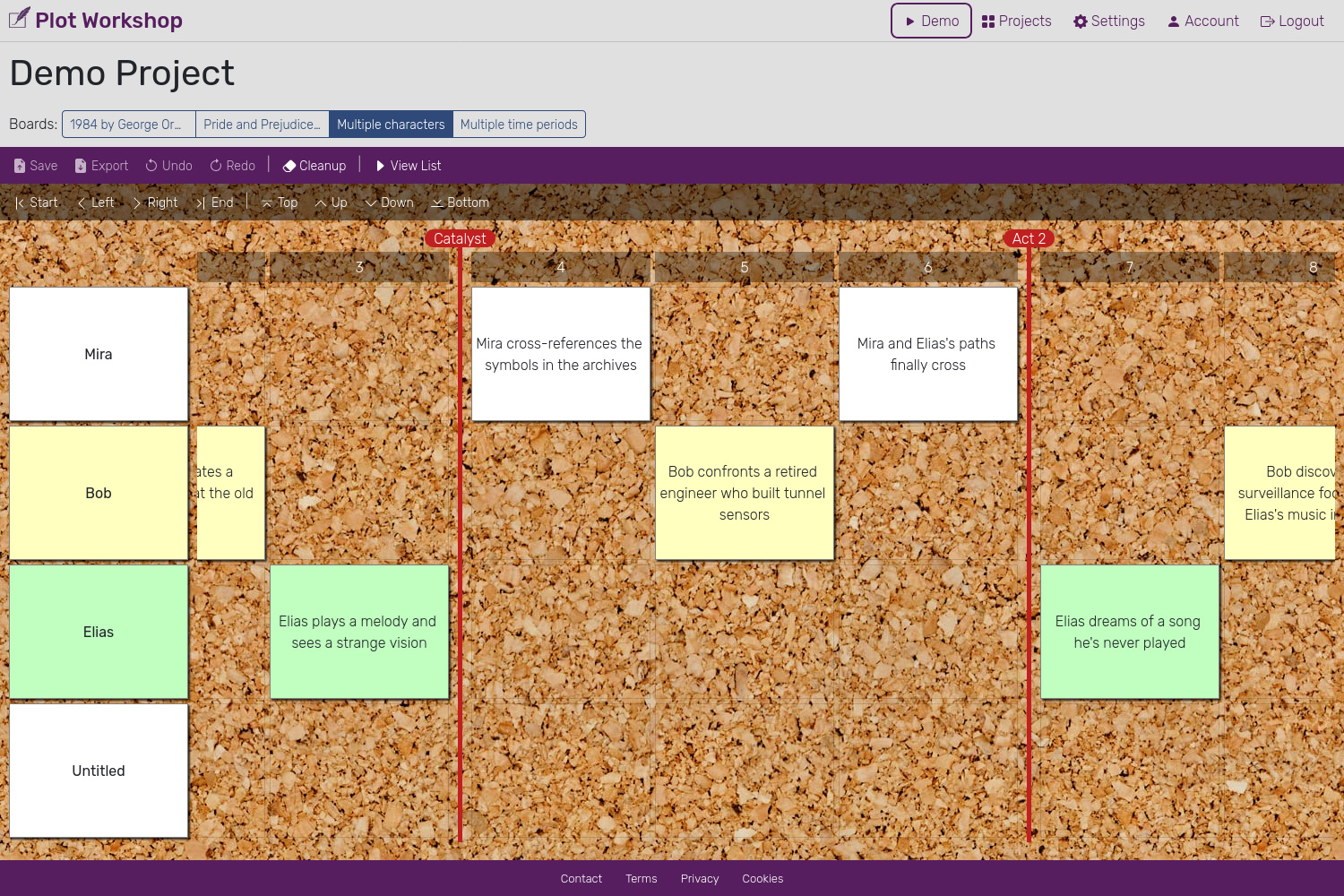Open Cookies link in footer
The width and height of the screenshot is (1344, 896).
[762, 879]
